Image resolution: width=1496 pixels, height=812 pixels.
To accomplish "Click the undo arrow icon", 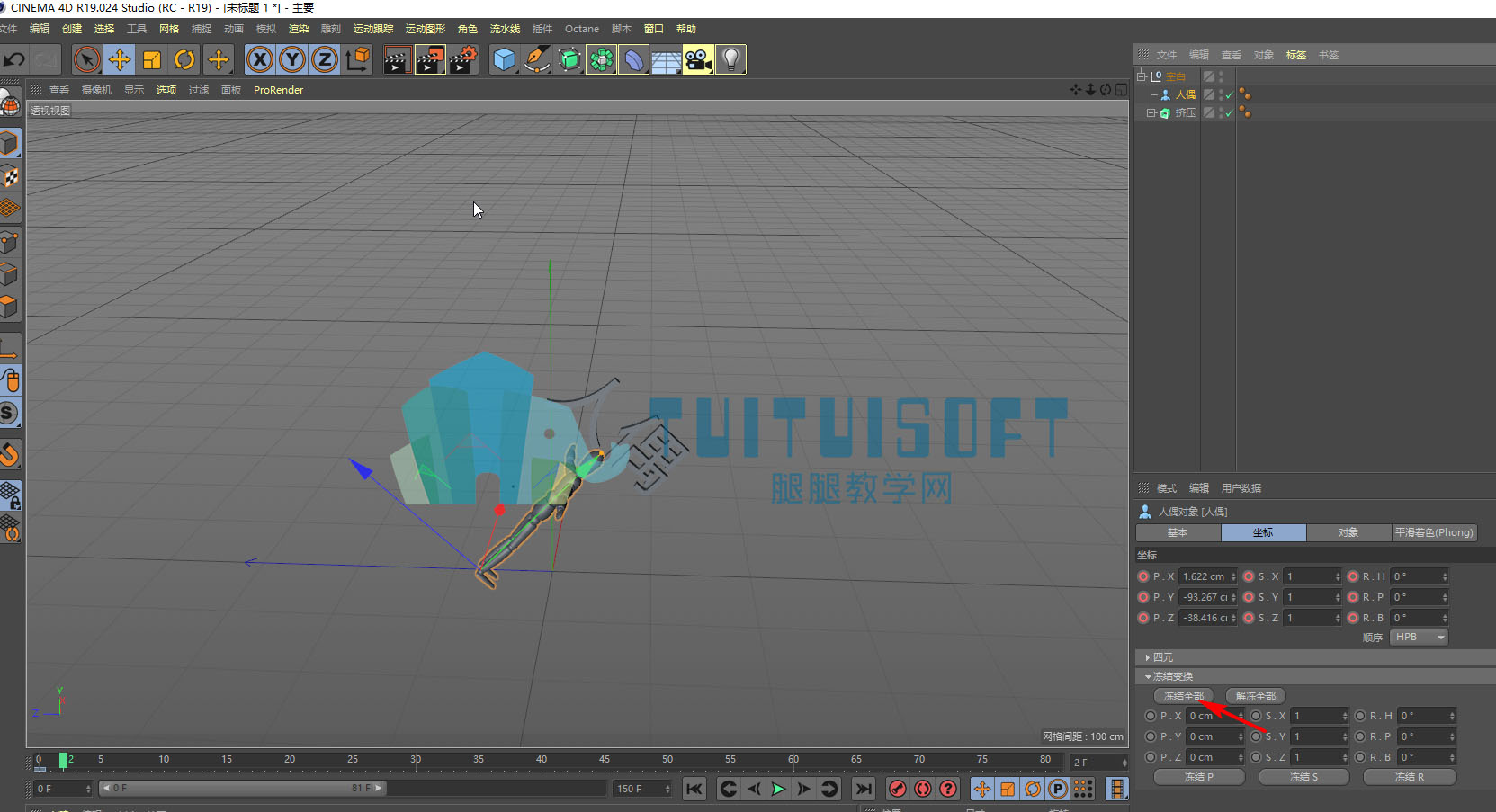I will pos(13,60).
